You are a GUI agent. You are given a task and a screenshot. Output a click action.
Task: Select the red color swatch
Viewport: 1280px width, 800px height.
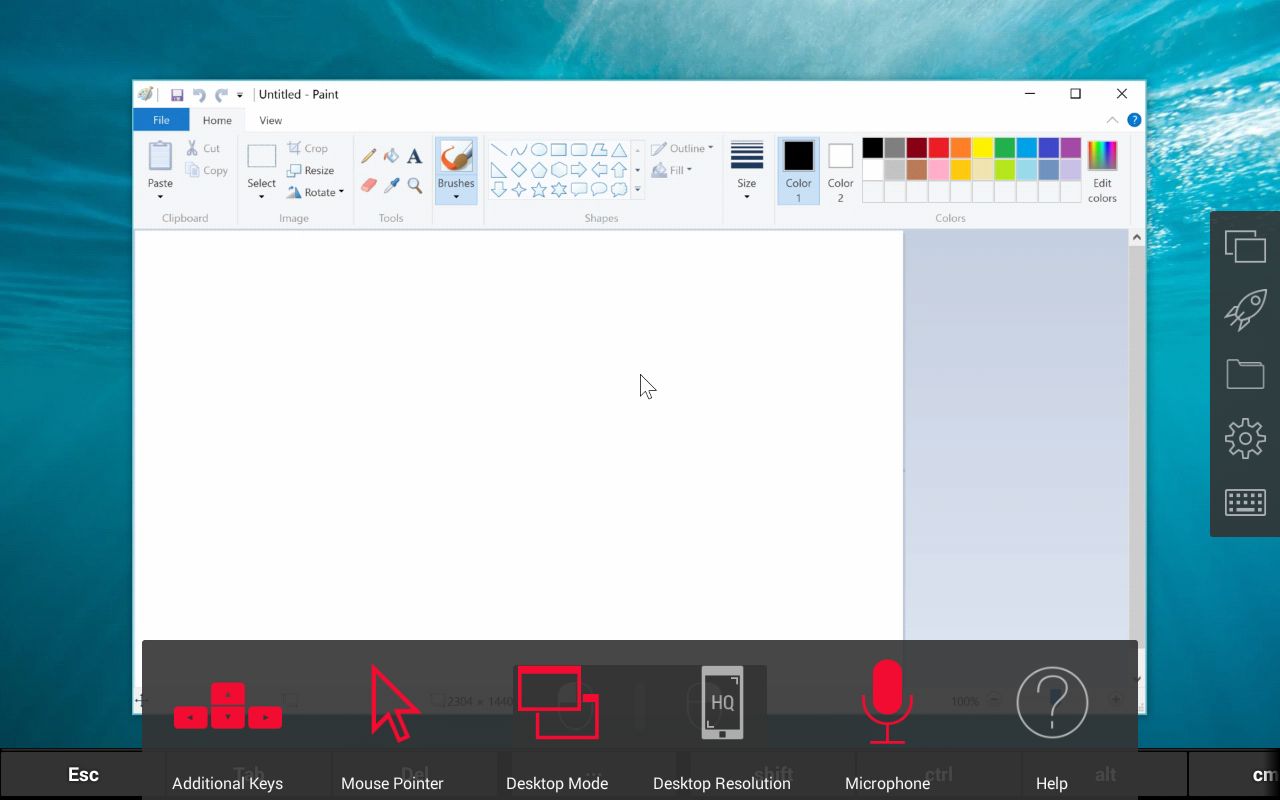[x=938, y=147]
